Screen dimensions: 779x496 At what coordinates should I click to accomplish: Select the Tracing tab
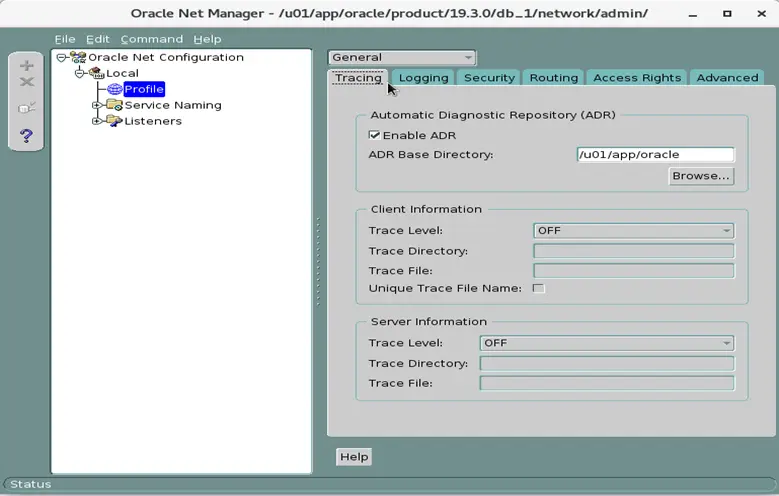(x=358, y=78)
